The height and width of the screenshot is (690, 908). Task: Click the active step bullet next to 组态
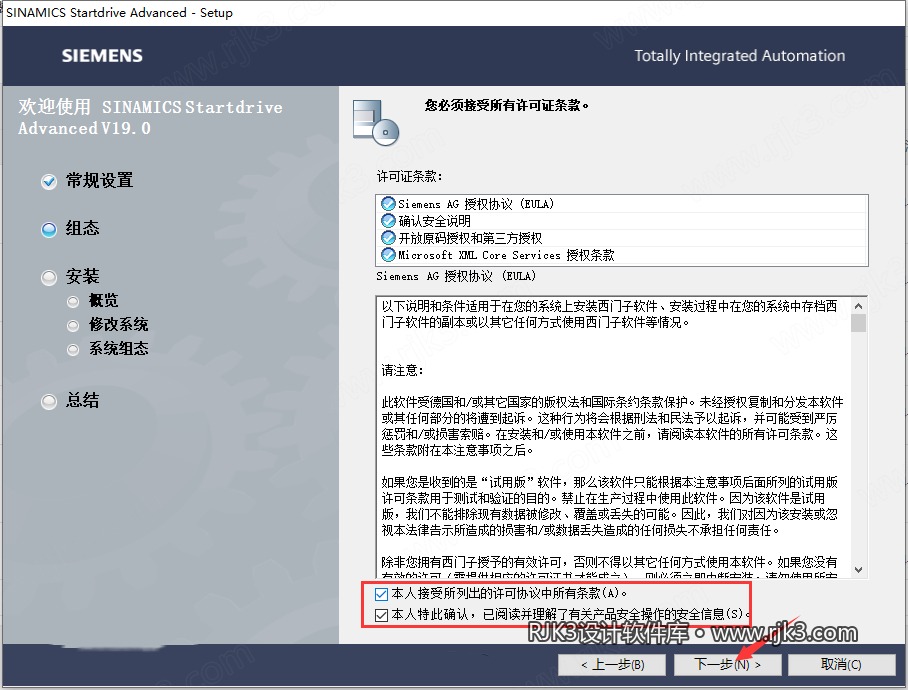click(49, 229)
